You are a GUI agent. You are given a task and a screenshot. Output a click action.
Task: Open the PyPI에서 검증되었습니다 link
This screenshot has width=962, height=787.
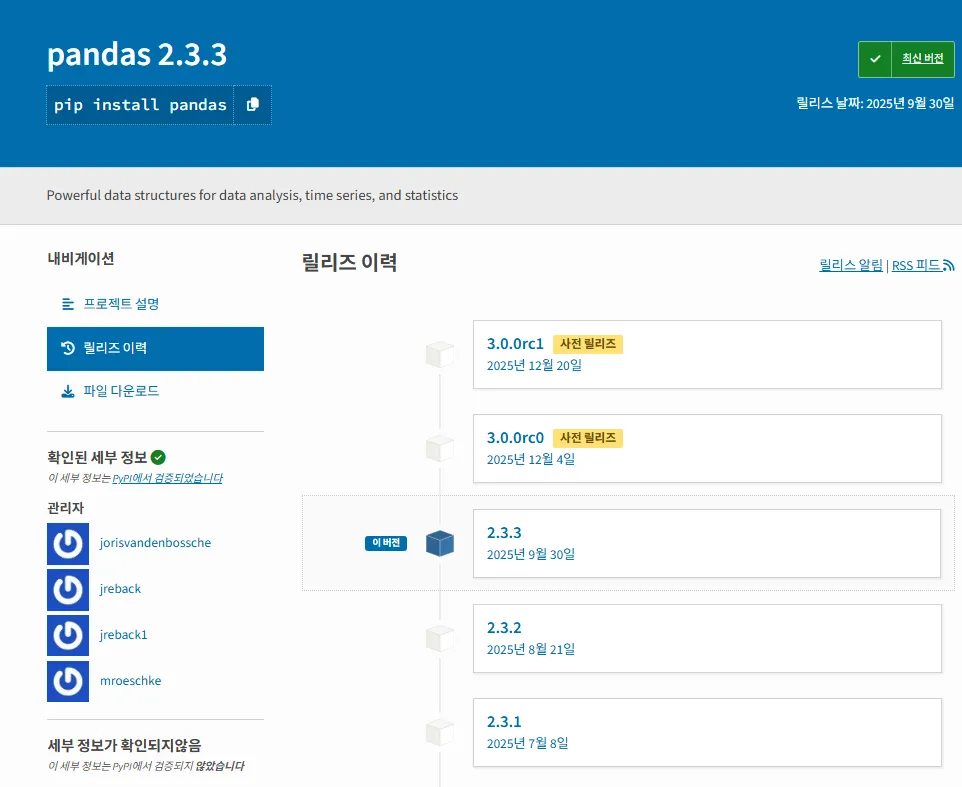click(x=167, y=478)
